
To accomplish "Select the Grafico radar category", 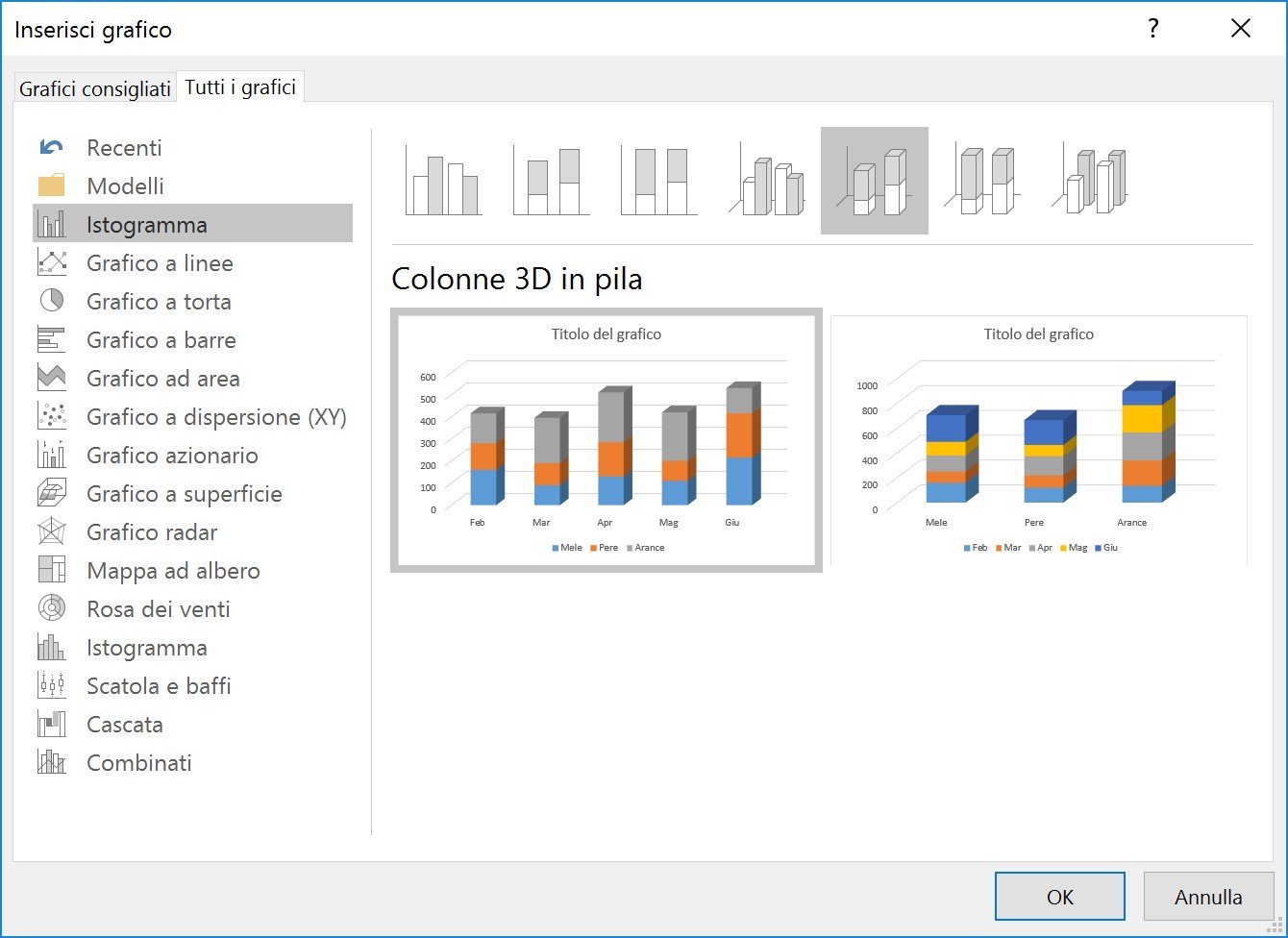I will click(192, 531).
